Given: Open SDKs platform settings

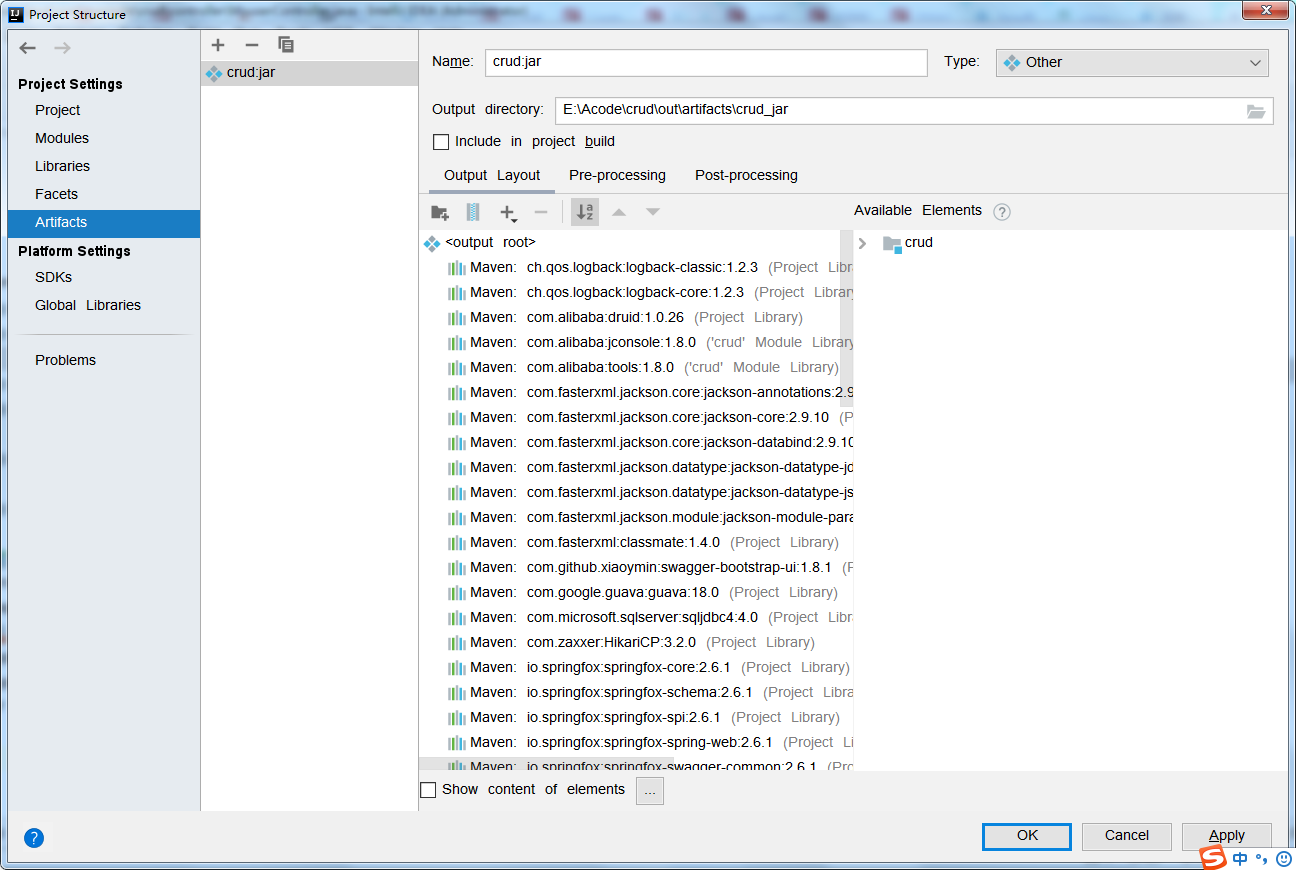Looking at the screenshot, I should click(x=104, y=277).
